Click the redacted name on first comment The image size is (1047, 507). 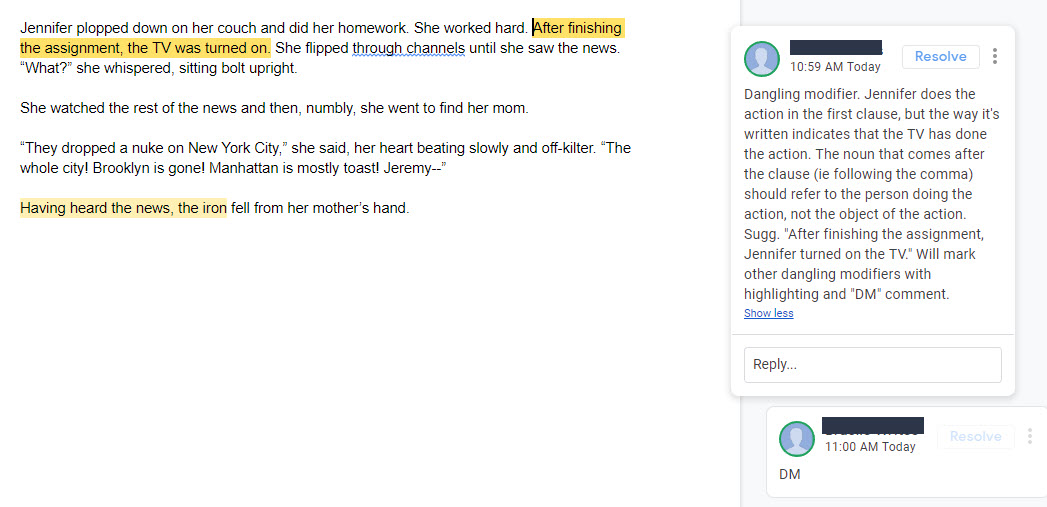click(x=836, y=47)
